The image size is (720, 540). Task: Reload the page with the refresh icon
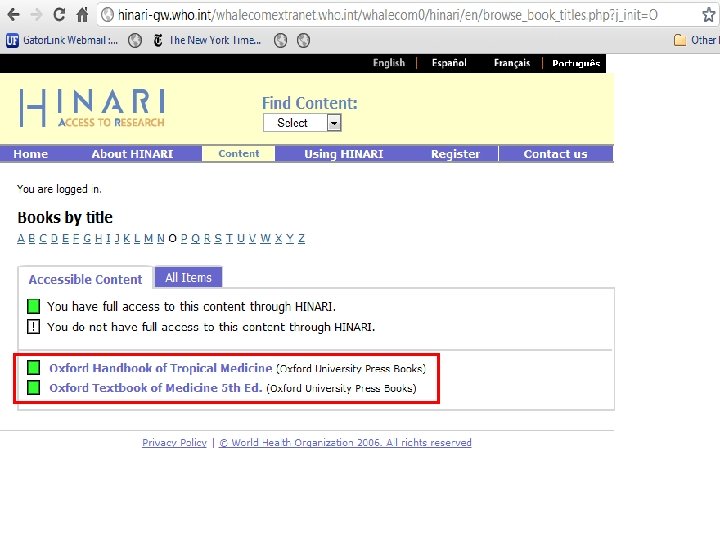tap(59, 15)
